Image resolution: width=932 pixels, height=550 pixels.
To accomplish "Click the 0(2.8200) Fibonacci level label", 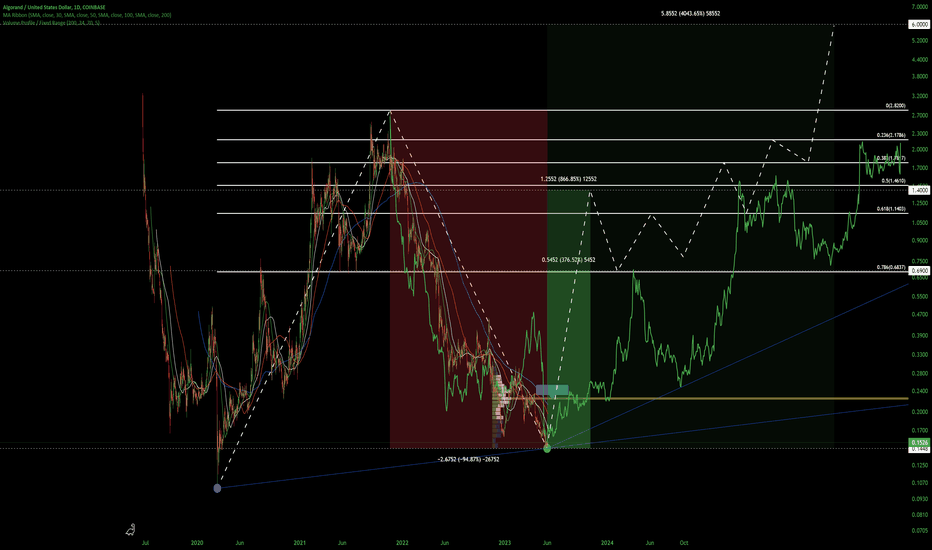I will [895, 106].
